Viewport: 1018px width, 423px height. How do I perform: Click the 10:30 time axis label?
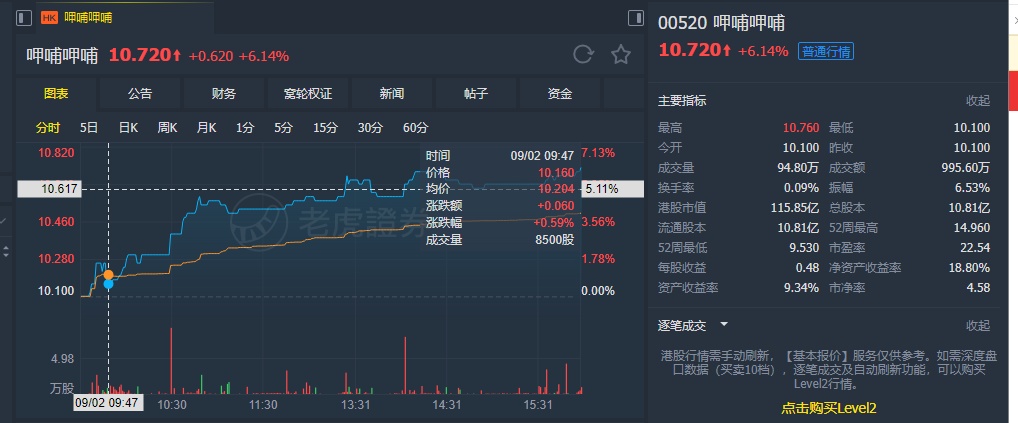(173, 405)
